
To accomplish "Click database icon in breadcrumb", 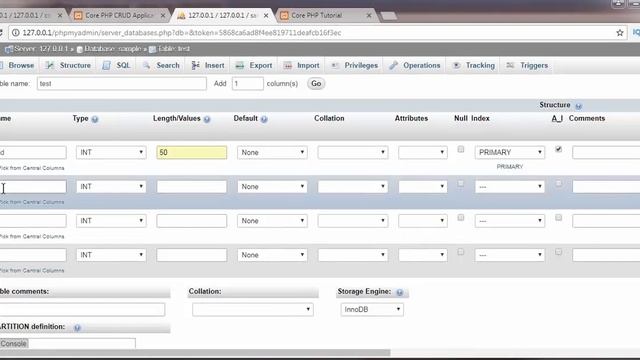I will coord(80,49).
